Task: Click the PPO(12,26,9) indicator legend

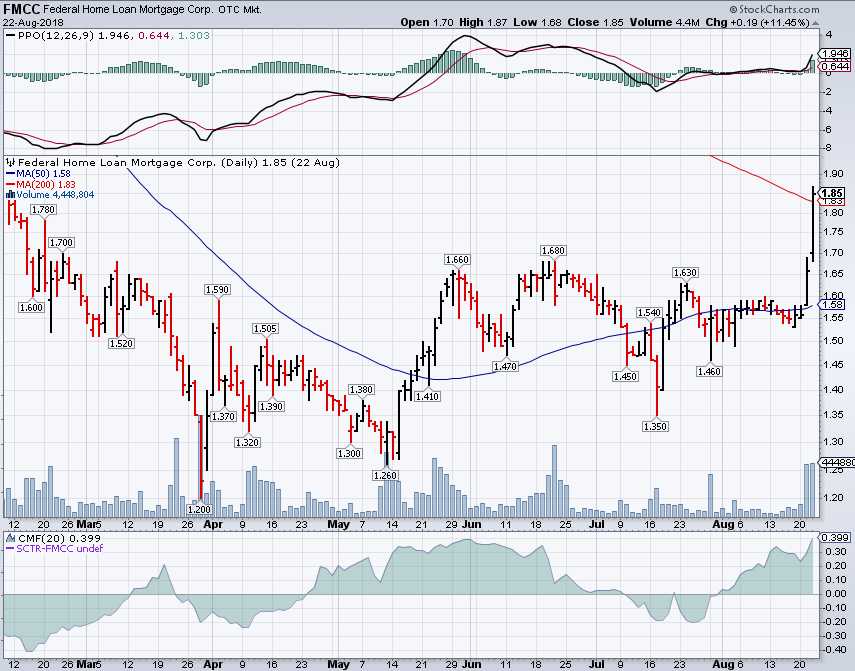Action: 48,33
